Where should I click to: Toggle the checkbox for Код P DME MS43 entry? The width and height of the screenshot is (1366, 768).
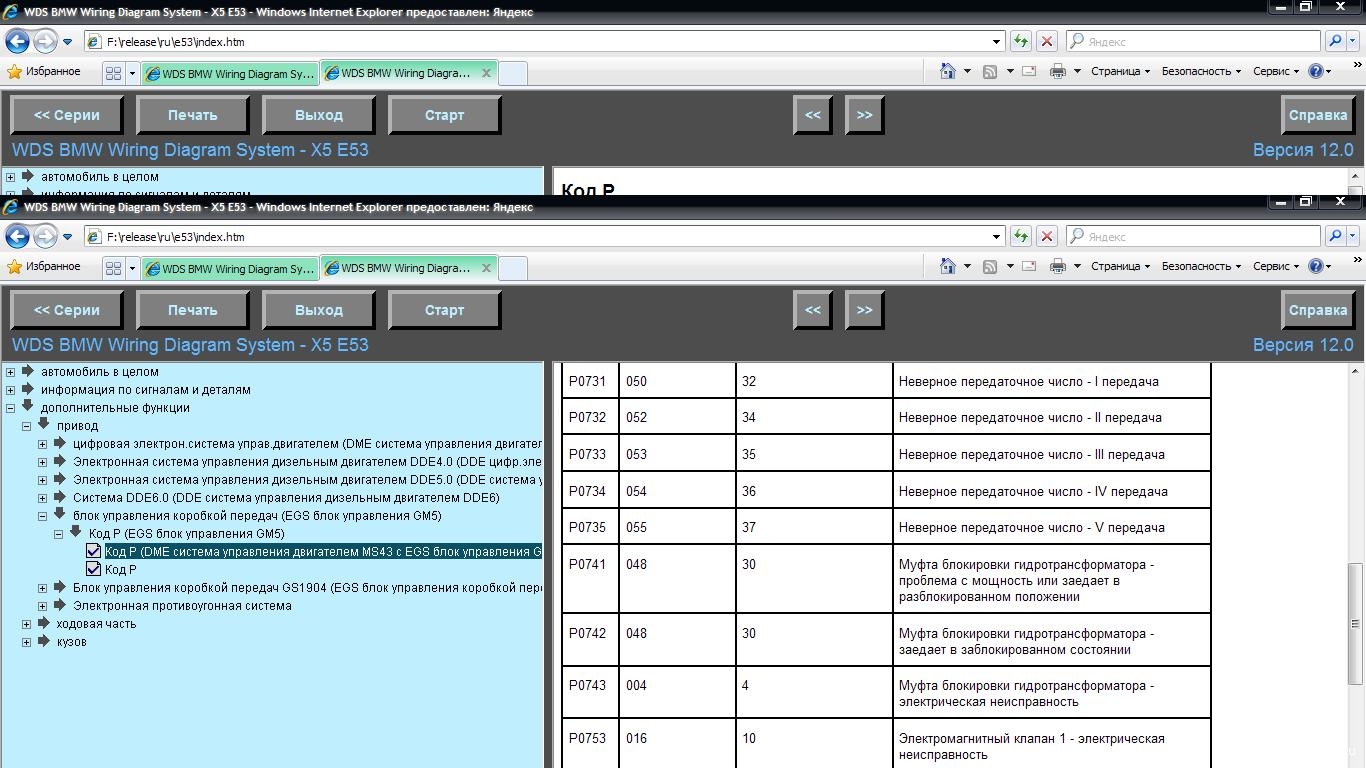click(93, 551)
